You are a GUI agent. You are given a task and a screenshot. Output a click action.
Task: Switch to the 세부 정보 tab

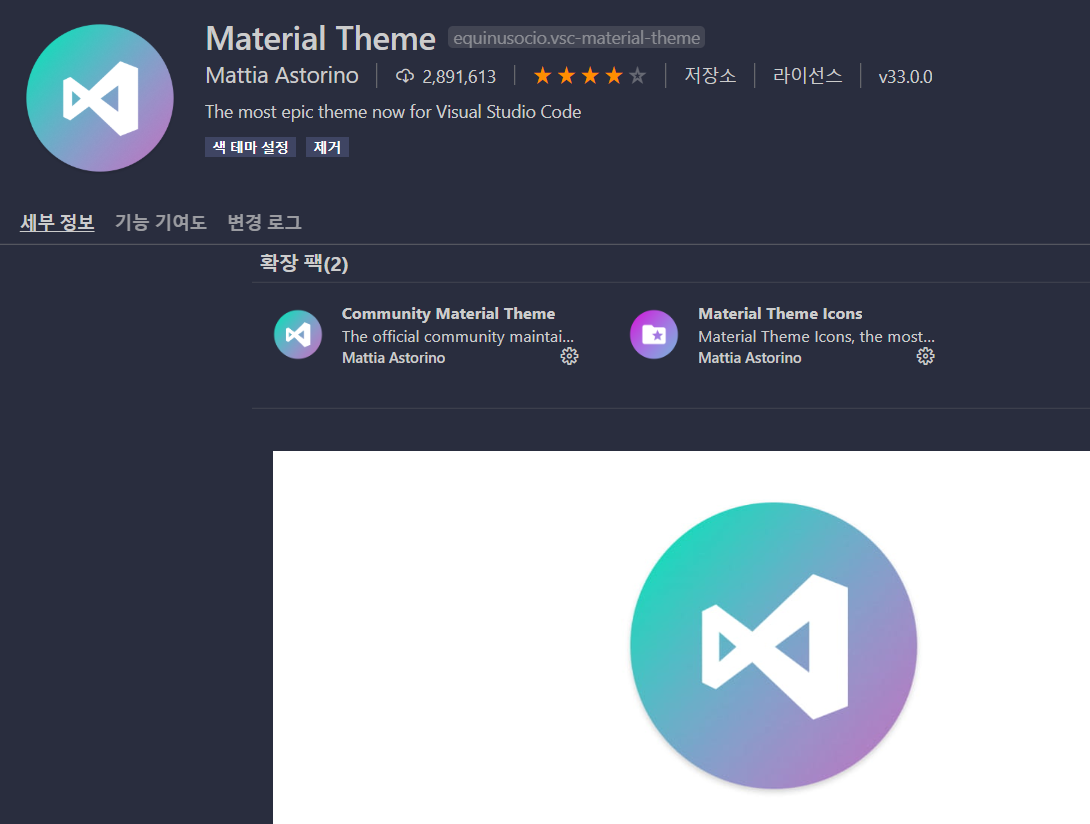point(57,223)
